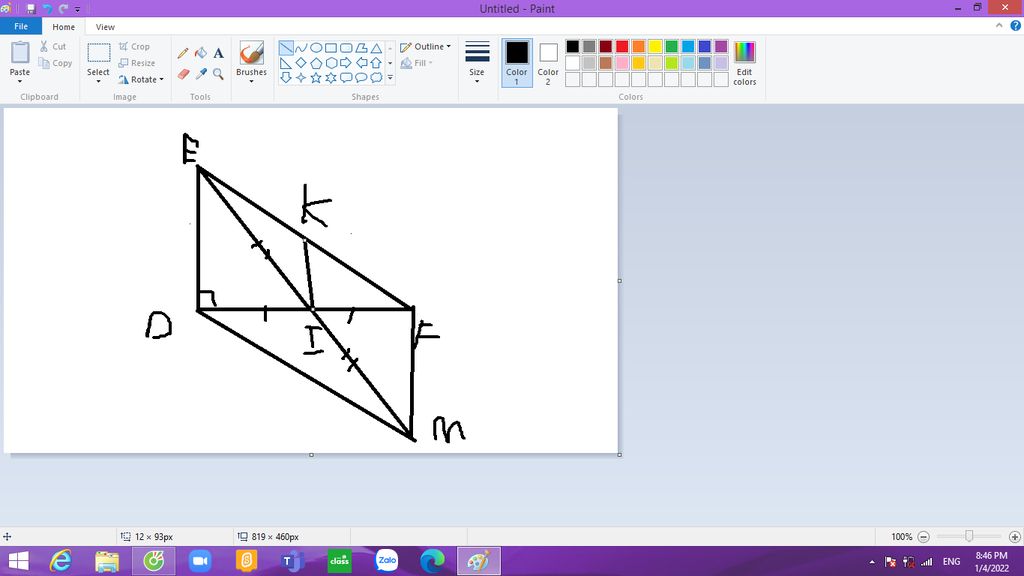Viewport: 1024px width, 576px height.
Task: Collapse the ribbon with the chevron
Action: point(999,26)
